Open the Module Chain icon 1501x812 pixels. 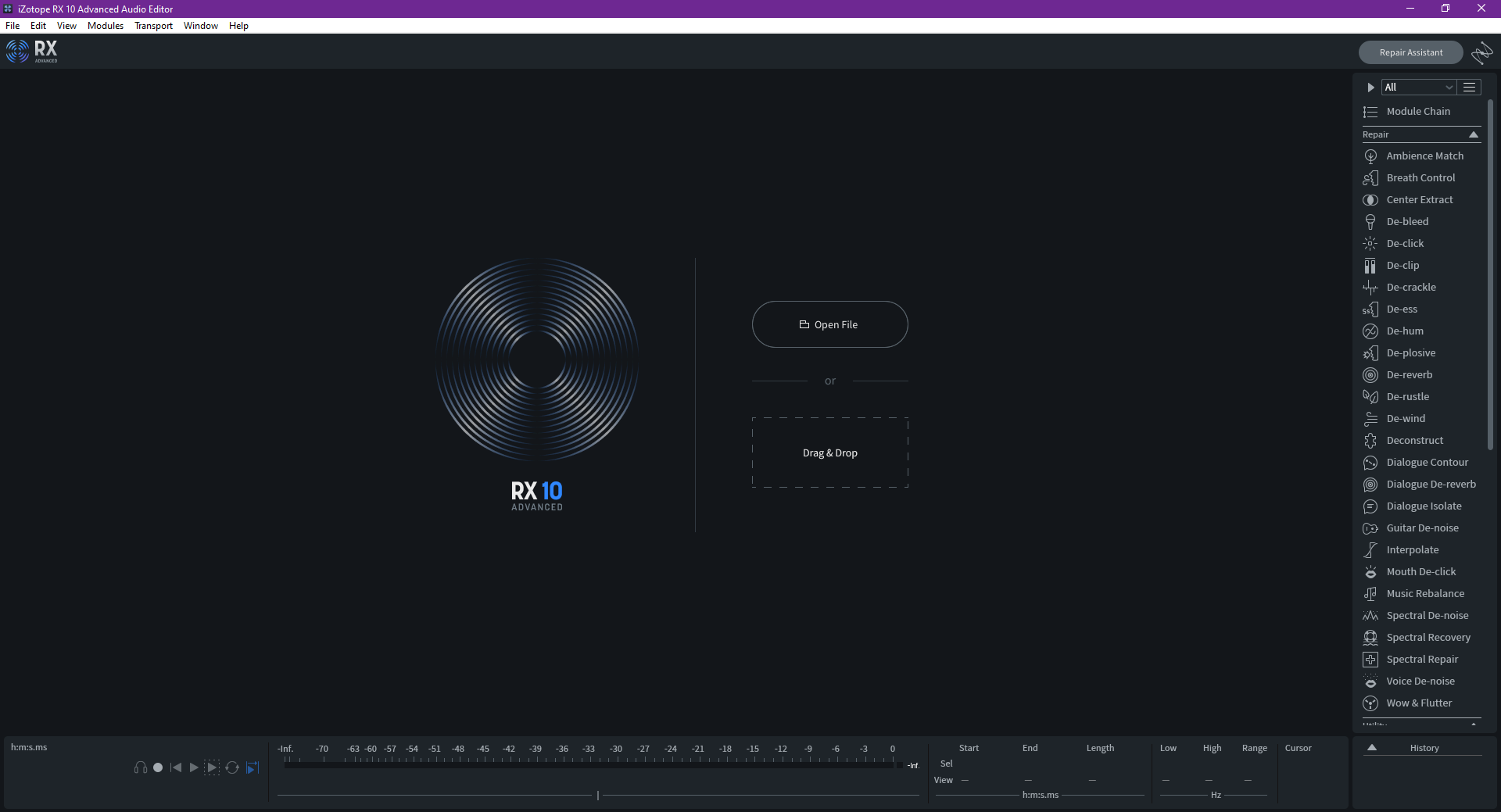tap(1370, 112)
